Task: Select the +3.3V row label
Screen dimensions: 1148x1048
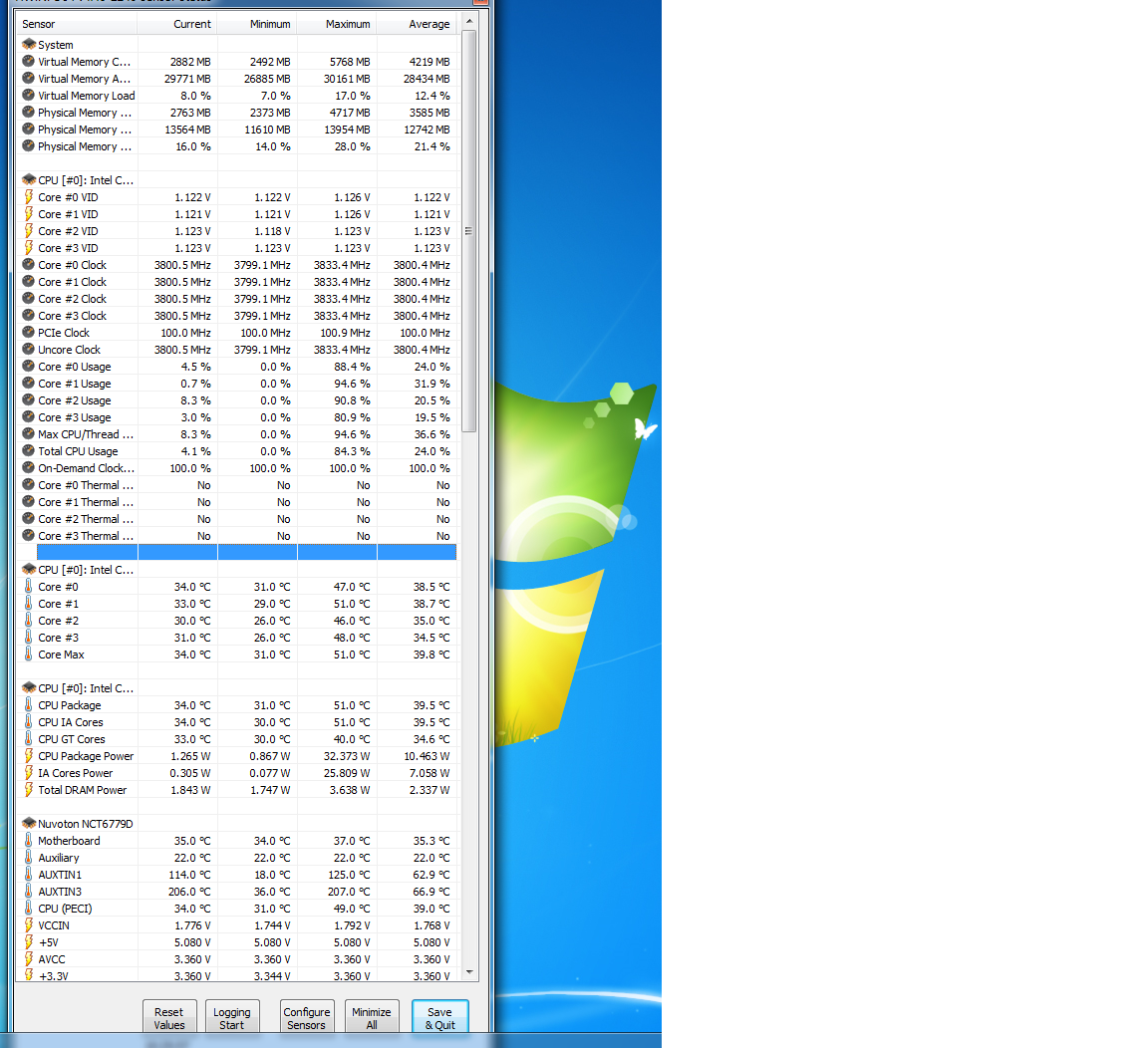Action: coord(54,975)
